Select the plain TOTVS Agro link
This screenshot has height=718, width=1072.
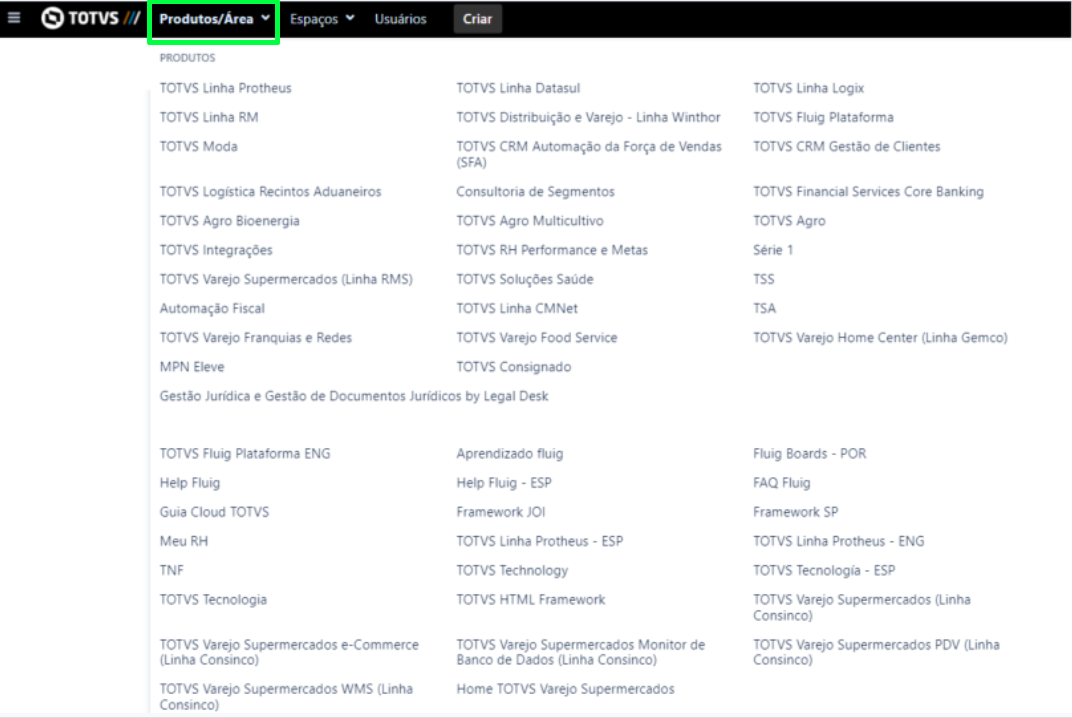click(x=790, y=222)
